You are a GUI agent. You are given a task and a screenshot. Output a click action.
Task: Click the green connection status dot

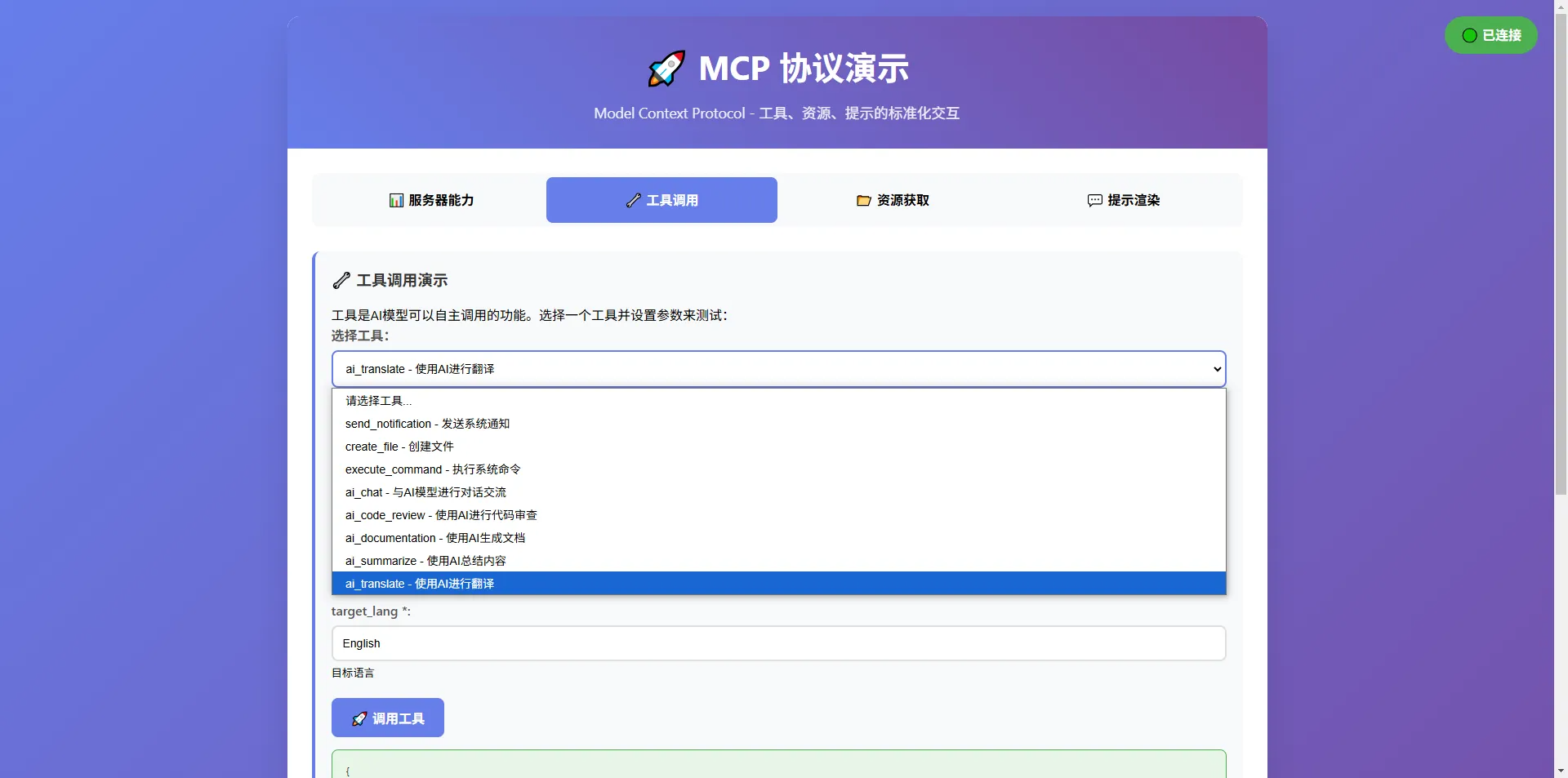point(1469,36)
